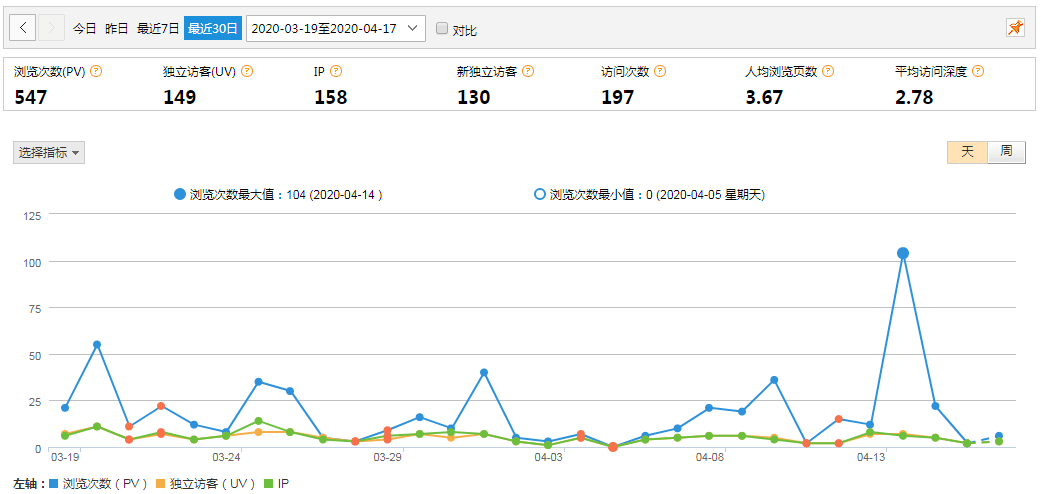1041x494 pixels.
Task: Click help icon next to 人均浏览页数
Action: click(827, 72)
